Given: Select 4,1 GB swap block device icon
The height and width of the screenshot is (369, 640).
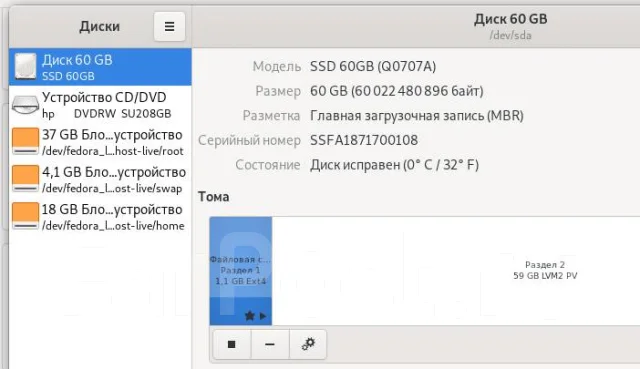Looking at the screenshot, I should (25, 178).
